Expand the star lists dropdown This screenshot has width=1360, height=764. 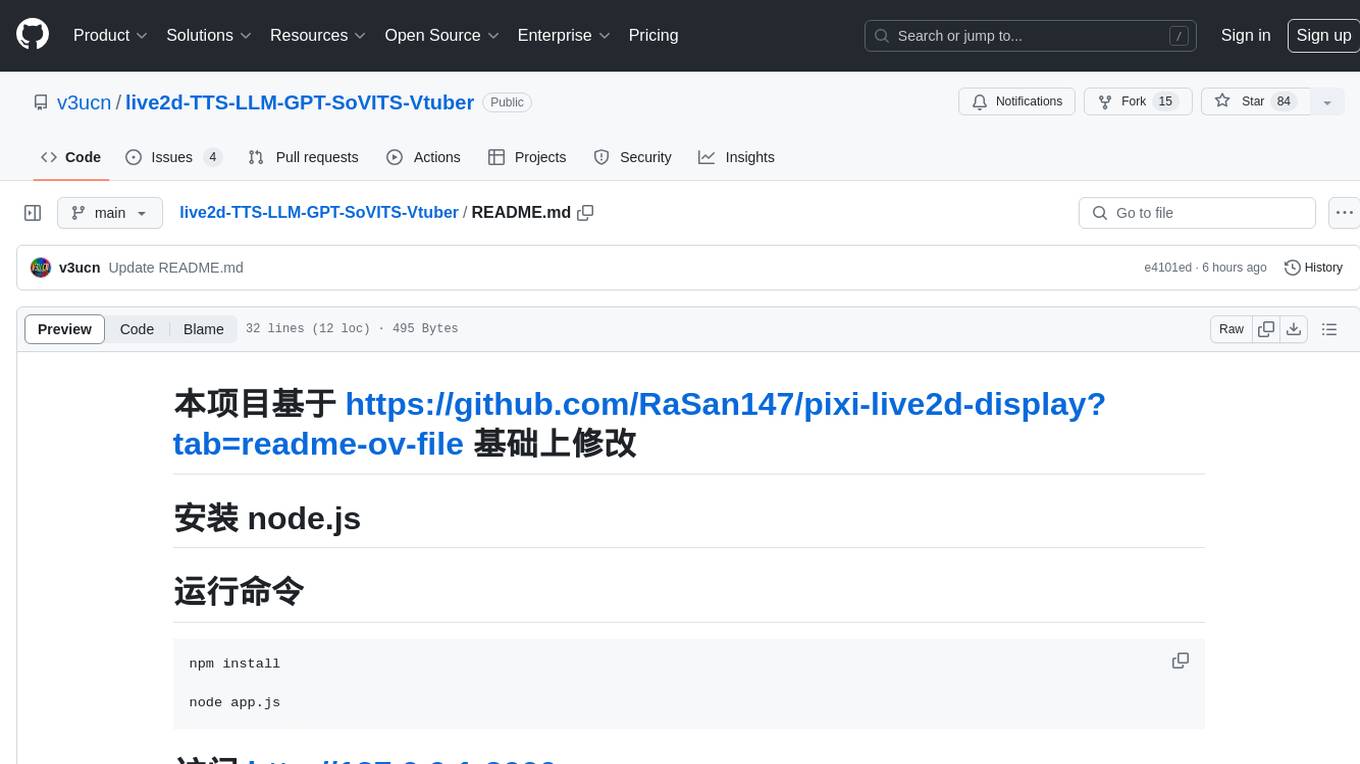(x=1327, y=102)
